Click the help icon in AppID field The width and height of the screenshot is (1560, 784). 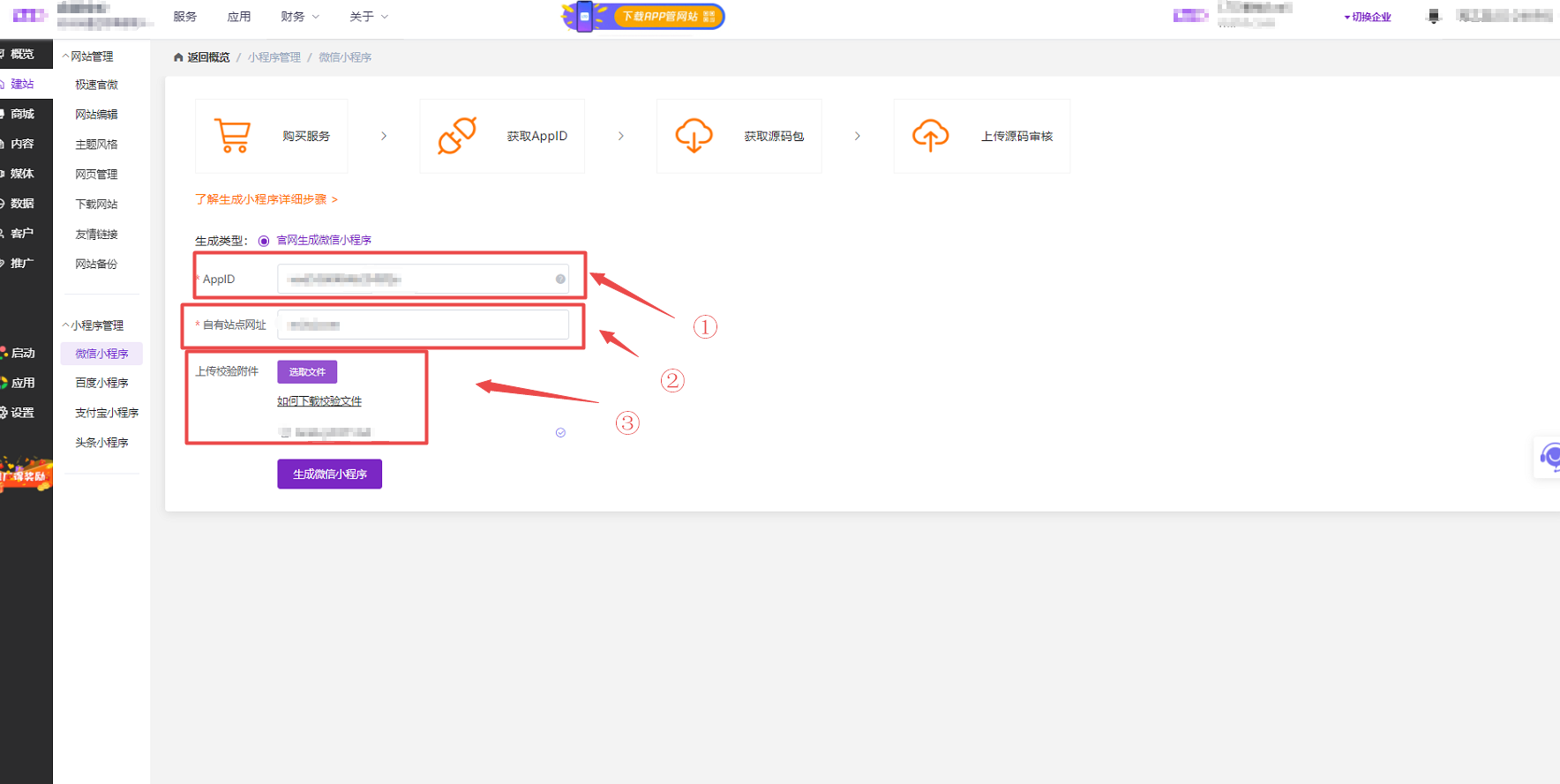click(x=560, y=280)
